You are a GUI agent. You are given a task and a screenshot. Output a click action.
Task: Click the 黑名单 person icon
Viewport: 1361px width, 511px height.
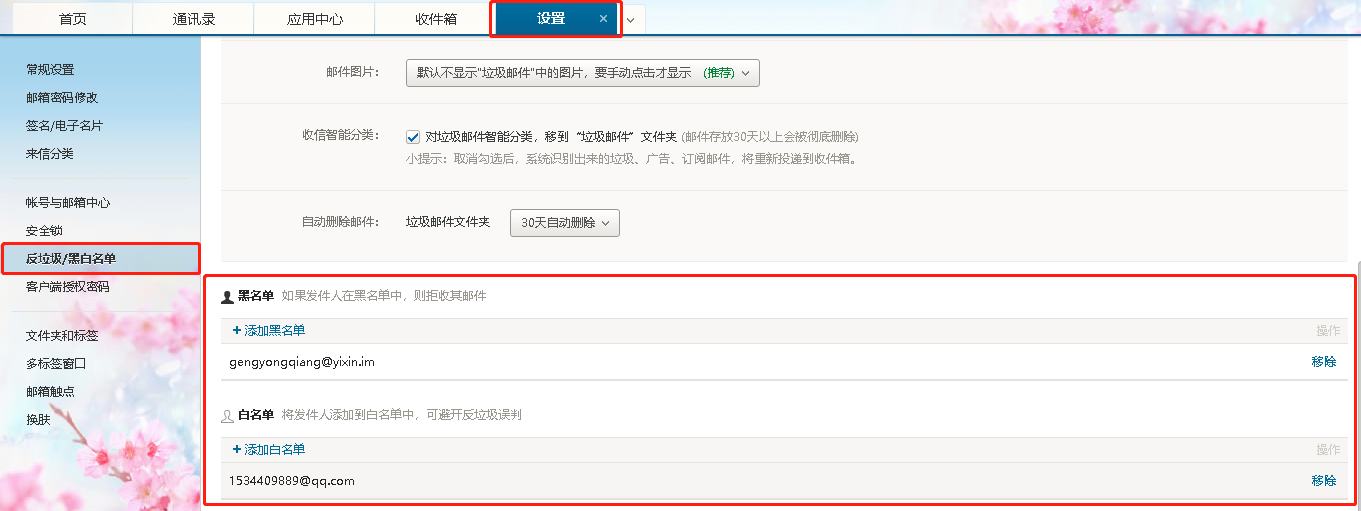point(227,297)
